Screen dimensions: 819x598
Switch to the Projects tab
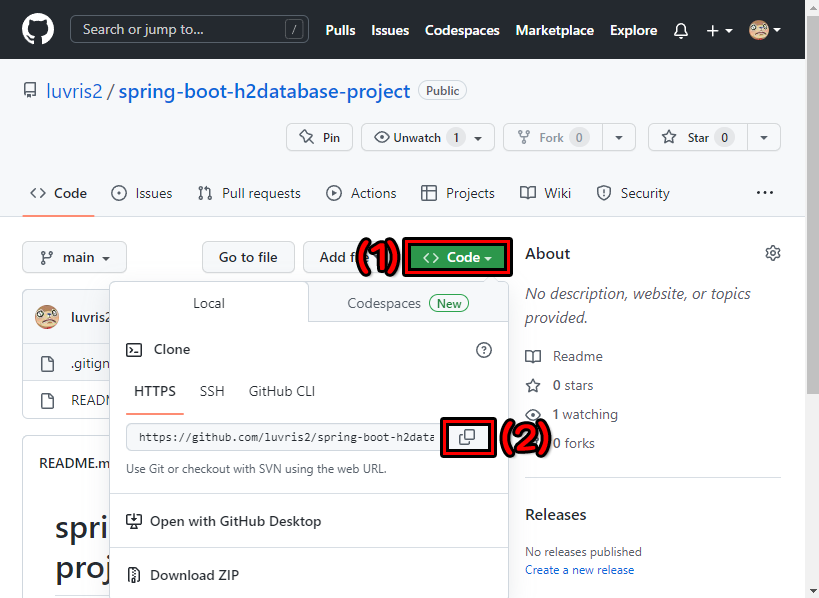tap(458, 193)
